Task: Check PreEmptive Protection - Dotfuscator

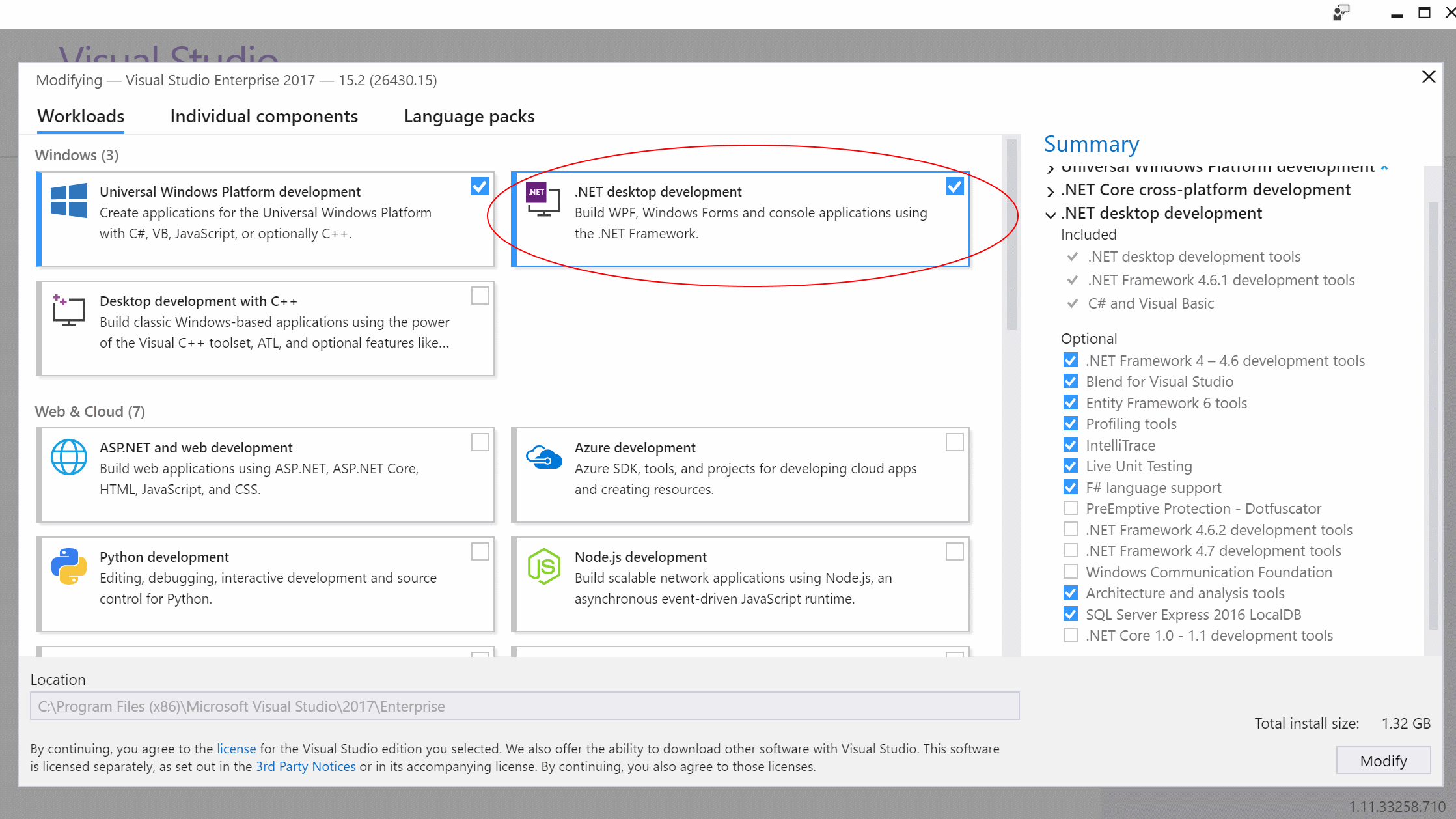Action: coord(1070,508)
